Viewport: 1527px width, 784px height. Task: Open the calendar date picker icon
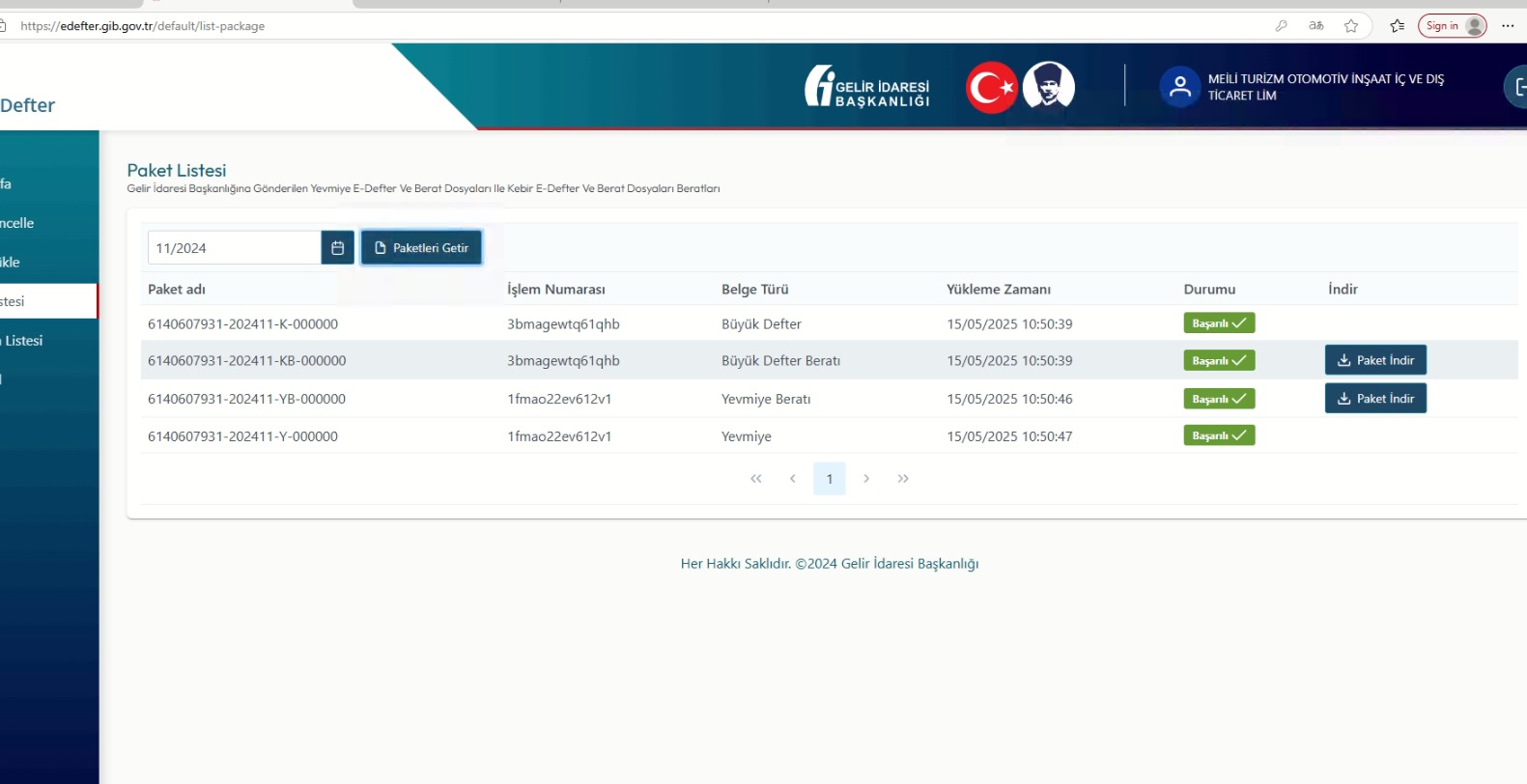coord(337,248)
